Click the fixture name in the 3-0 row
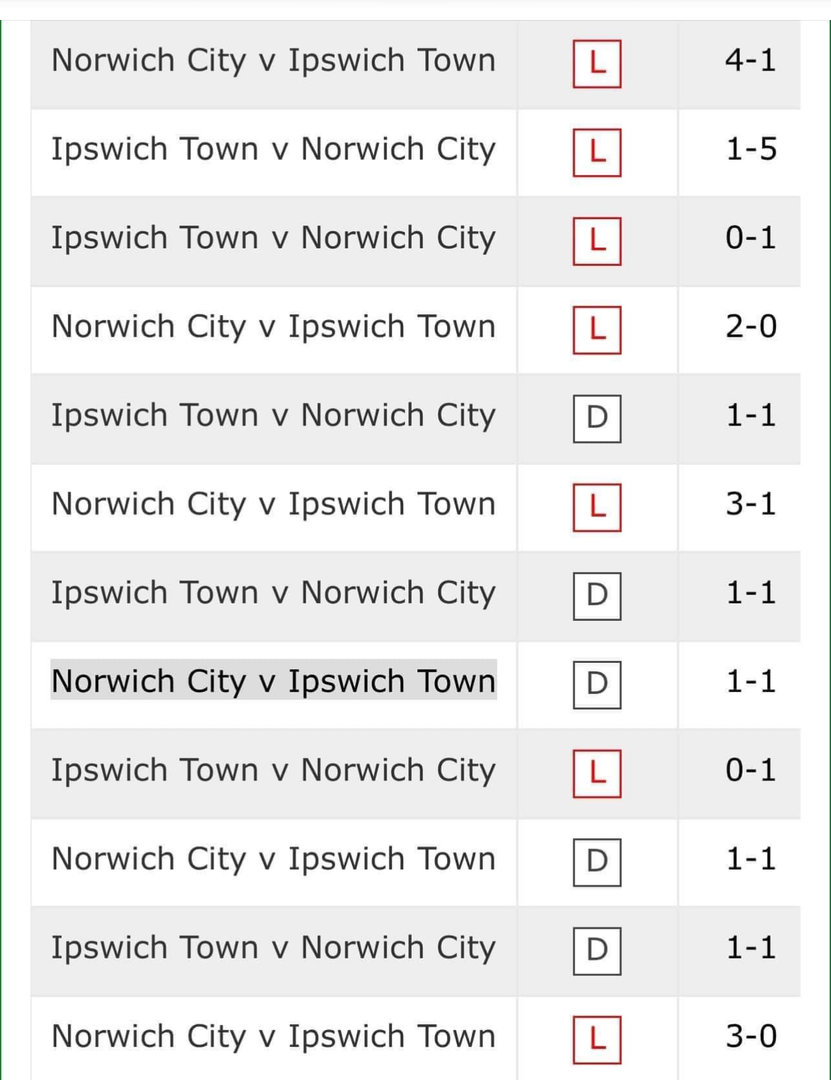 click(x=273, y=1036)
